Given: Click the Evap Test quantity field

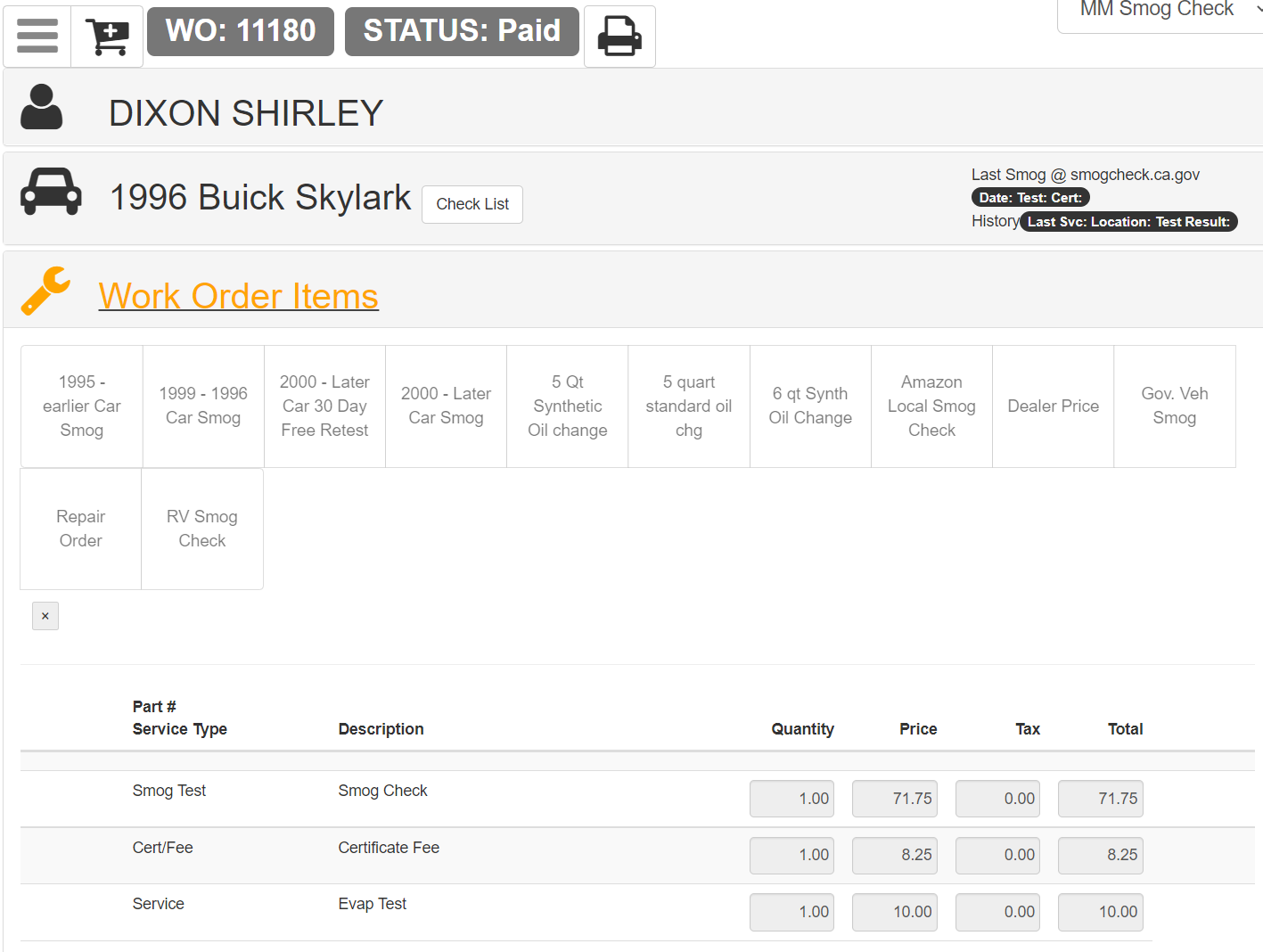Looking at the screenshot, I should coord(791,912).
